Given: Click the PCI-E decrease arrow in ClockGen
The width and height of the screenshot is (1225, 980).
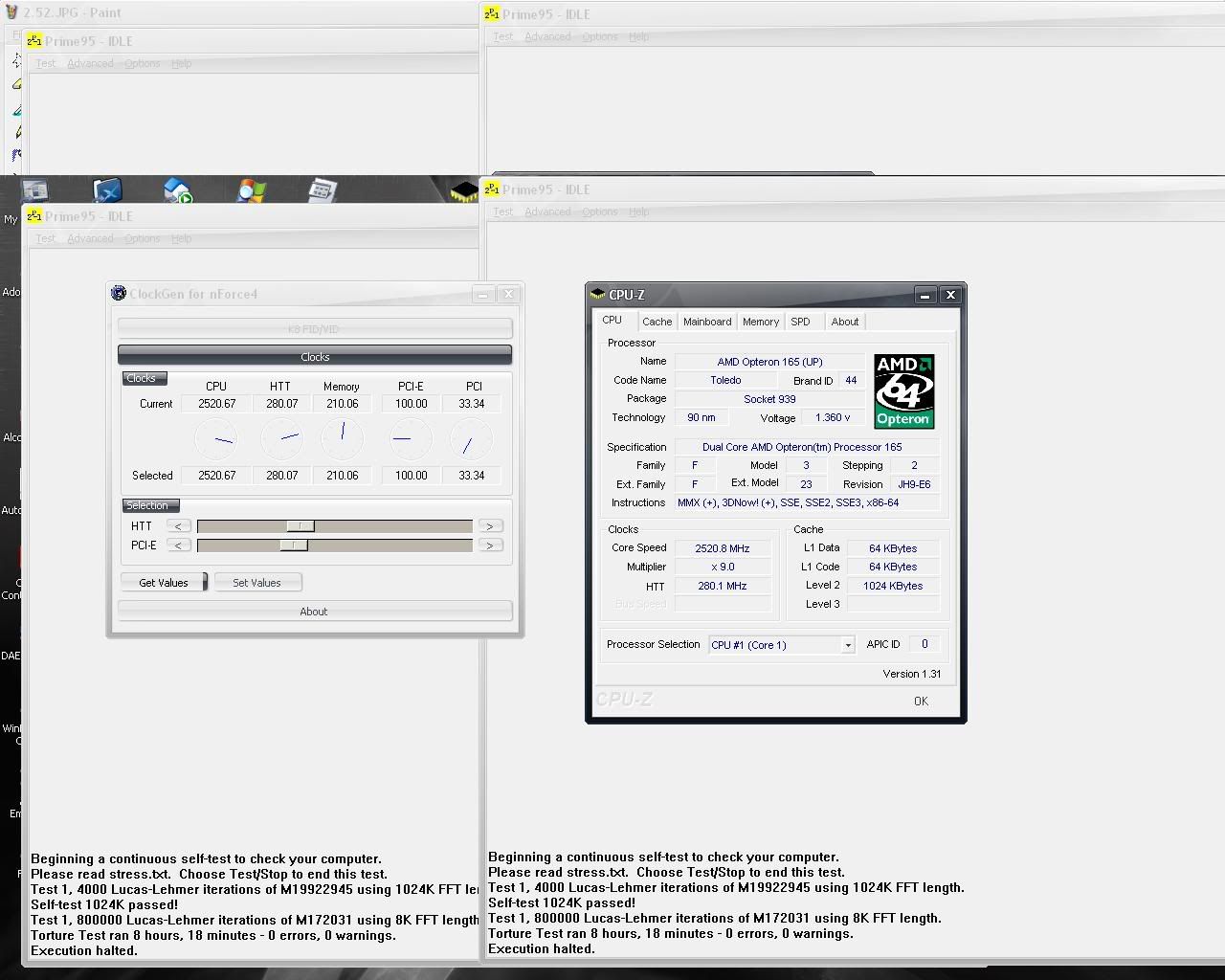Looking at the screenshot, I should tap(178, 546).
